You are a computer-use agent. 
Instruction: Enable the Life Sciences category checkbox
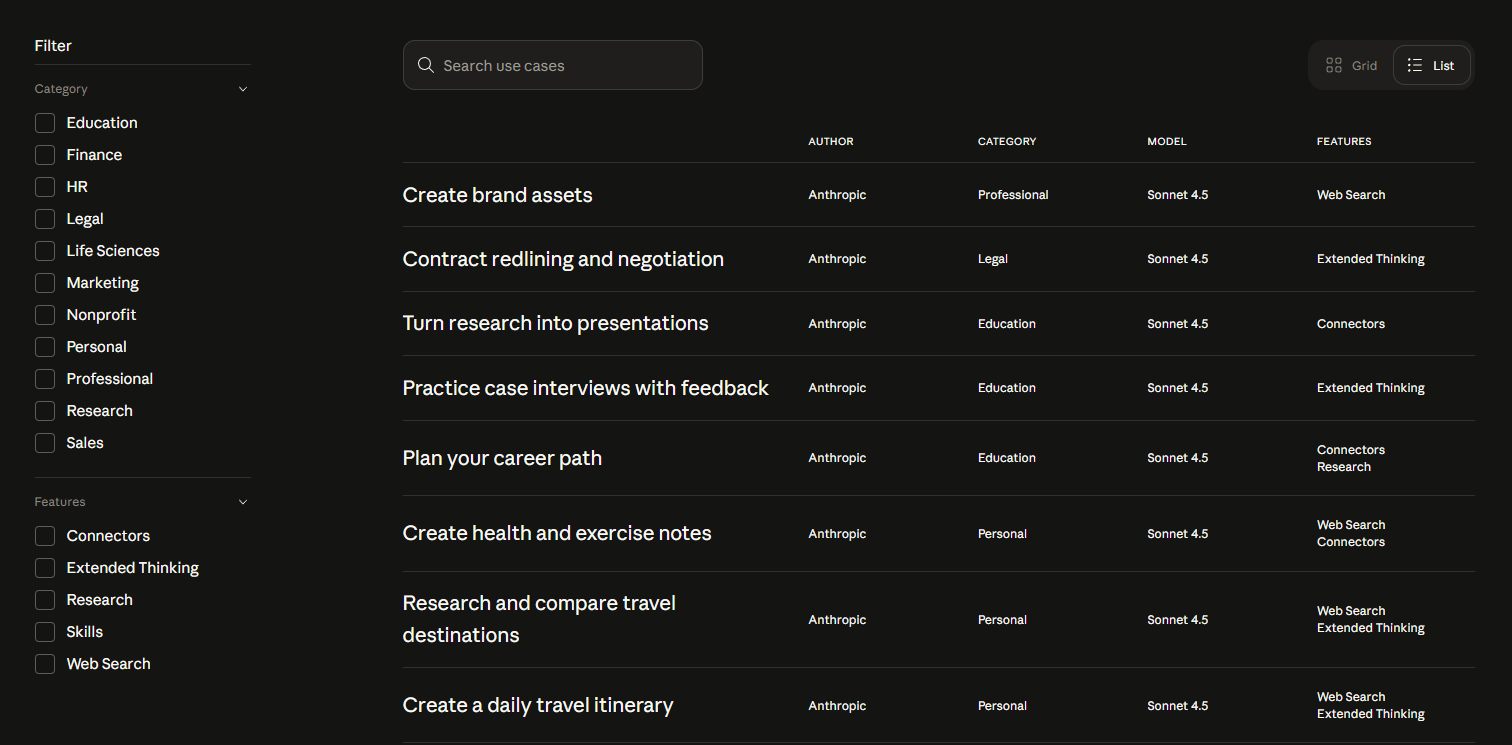coord(45,251)
